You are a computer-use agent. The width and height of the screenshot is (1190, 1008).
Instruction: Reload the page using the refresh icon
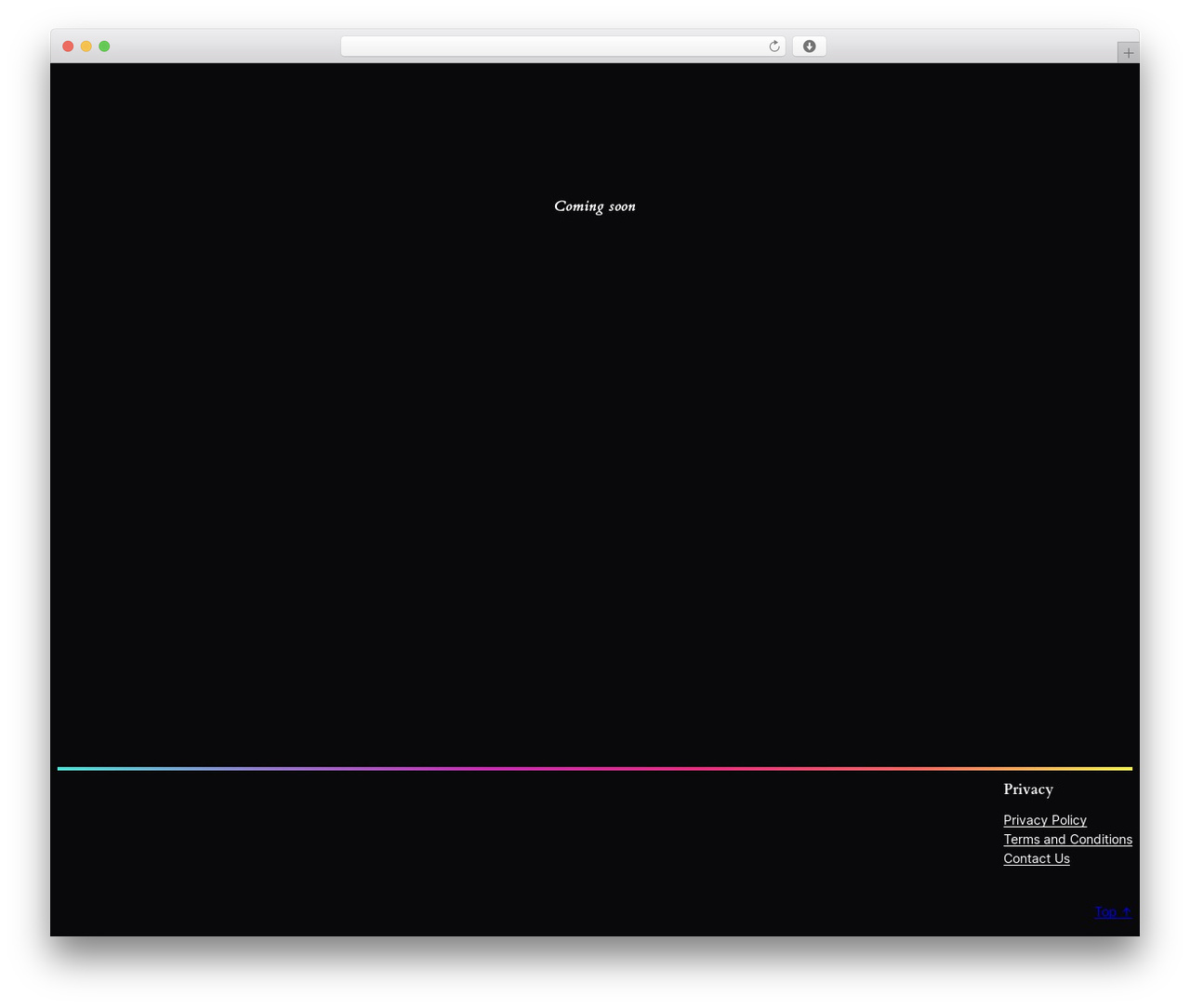click(x=773, y=46)
